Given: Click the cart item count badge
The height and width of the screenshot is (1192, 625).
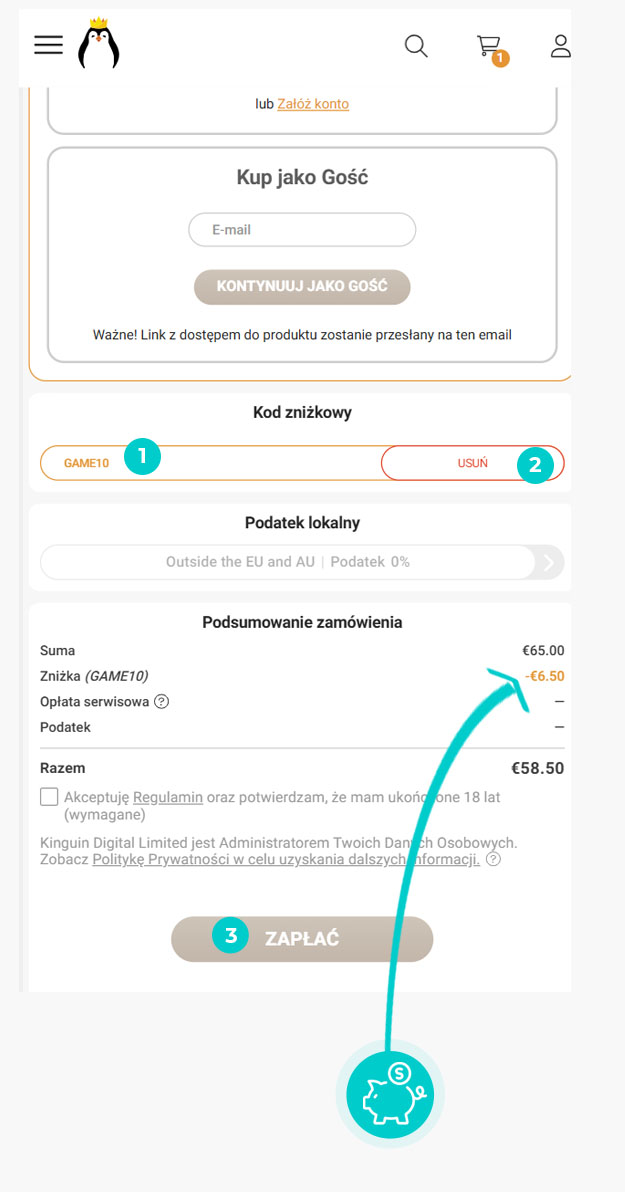Looking at the screenshot, I should point(500,58).
